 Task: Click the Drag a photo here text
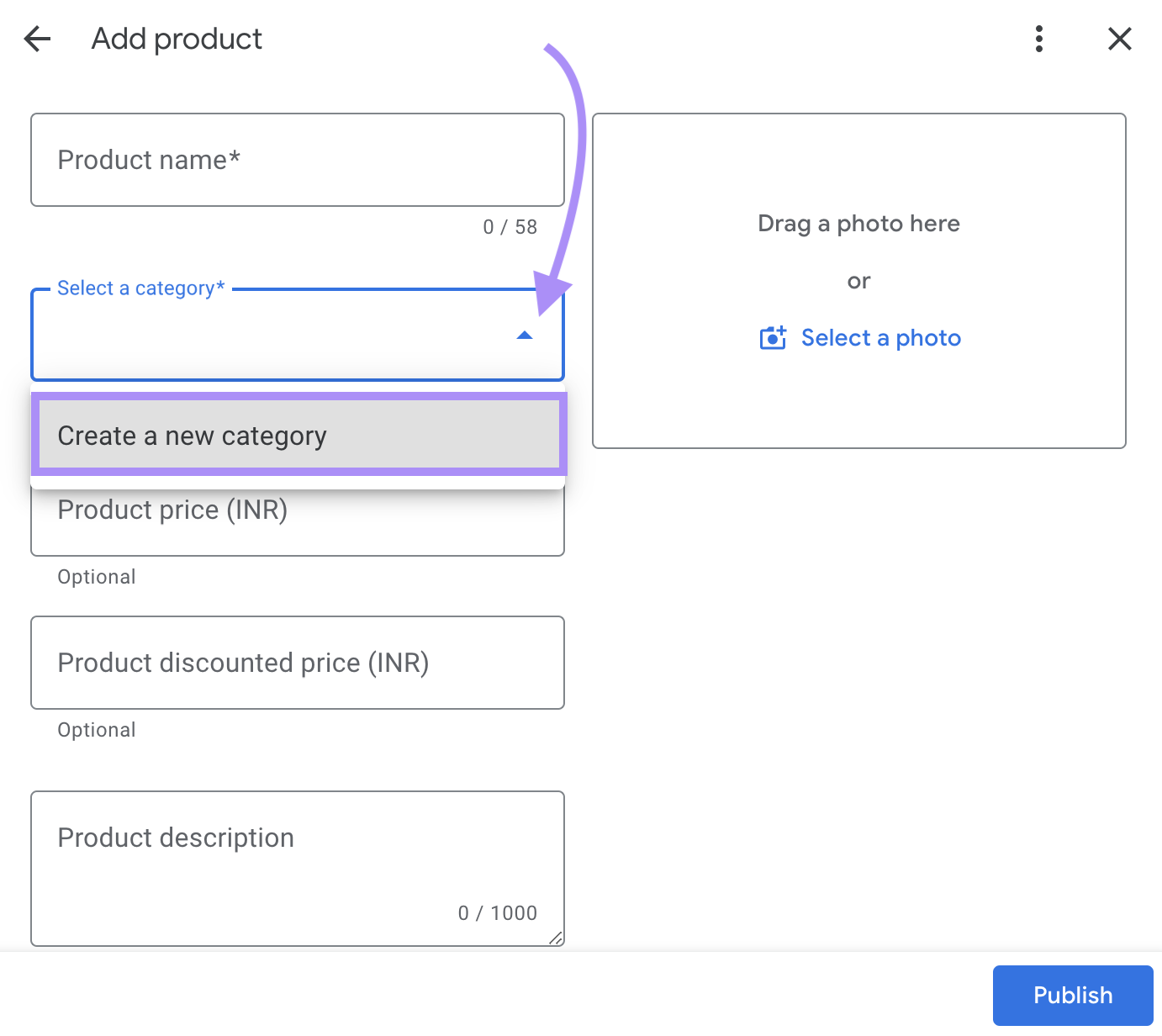click(x=858, y=224)
